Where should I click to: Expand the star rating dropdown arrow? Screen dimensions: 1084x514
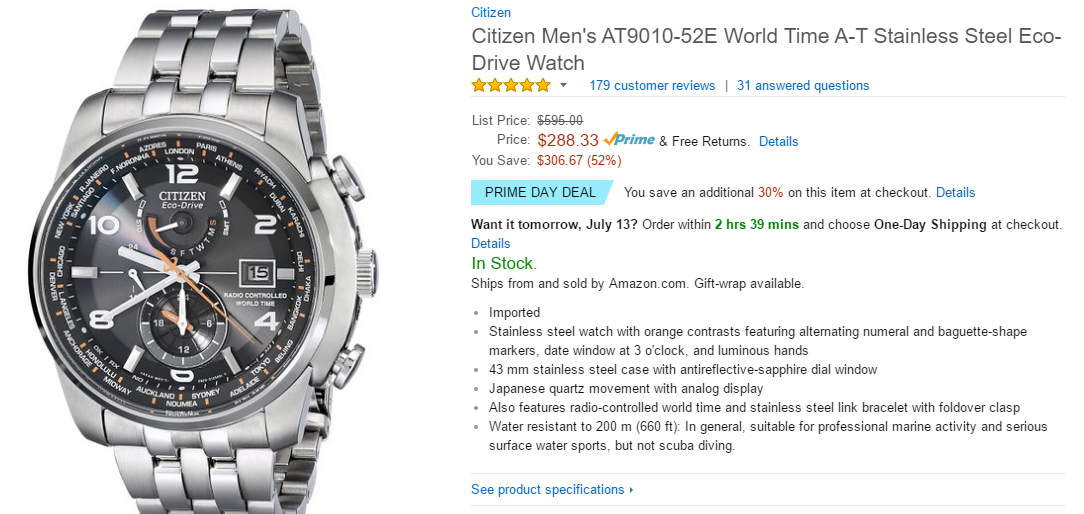pos(563,85)
